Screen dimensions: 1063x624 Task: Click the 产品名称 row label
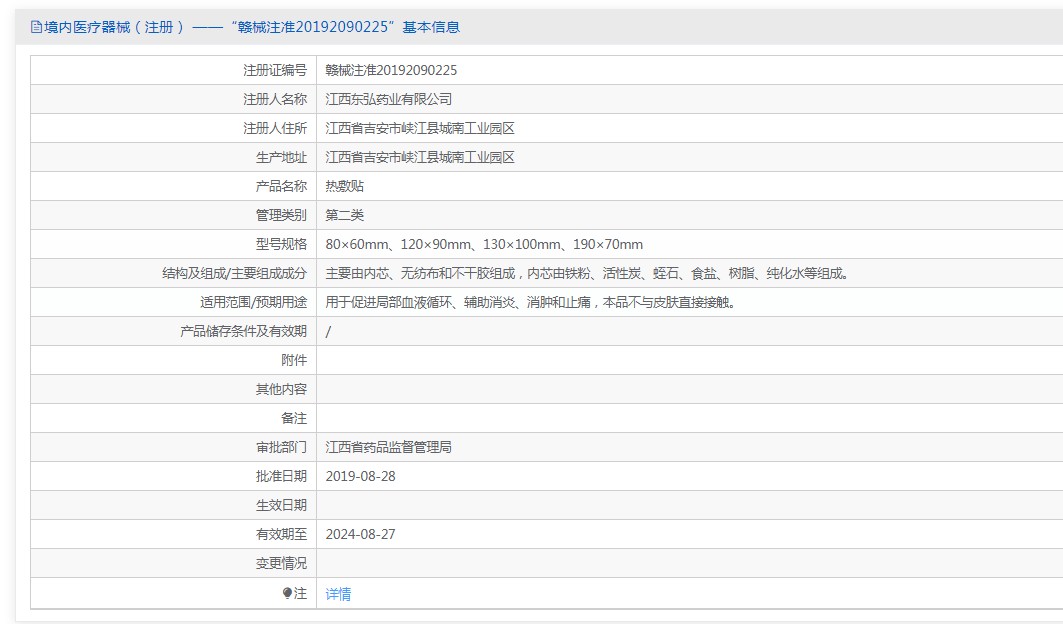(281, 187)
